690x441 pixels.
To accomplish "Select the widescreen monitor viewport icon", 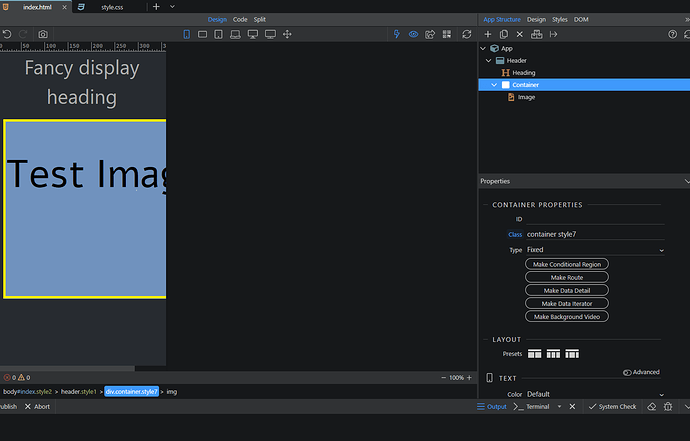I will (270, 34).
